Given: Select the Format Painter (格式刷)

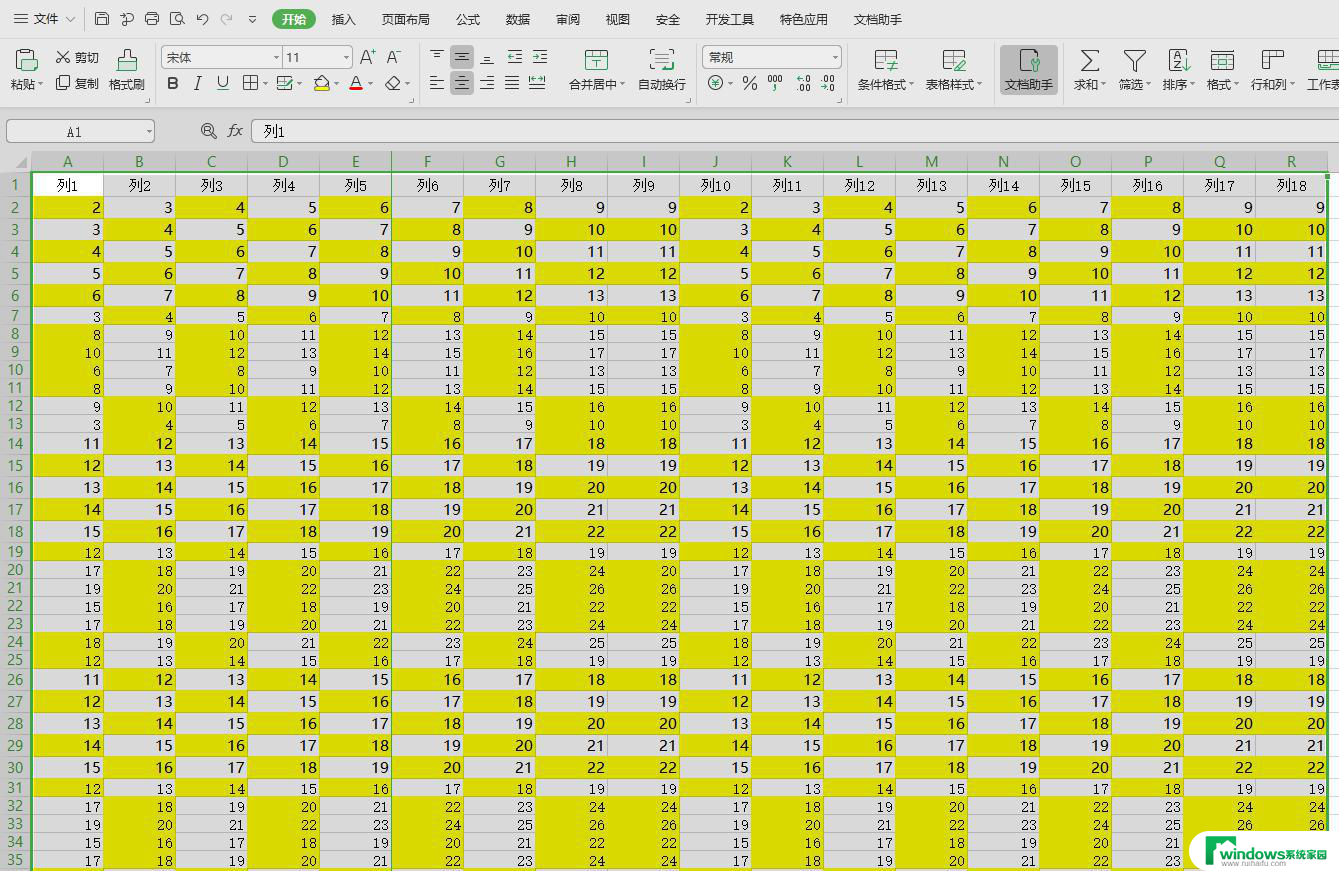Looking at the screenshot, I should tap(127, 69).
